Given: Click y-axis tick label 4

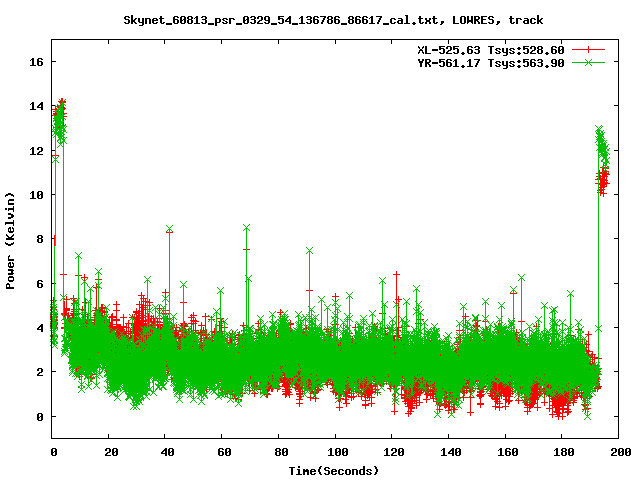Looking at the screenshot, I should pyautogui.click(x=40, y=328).
